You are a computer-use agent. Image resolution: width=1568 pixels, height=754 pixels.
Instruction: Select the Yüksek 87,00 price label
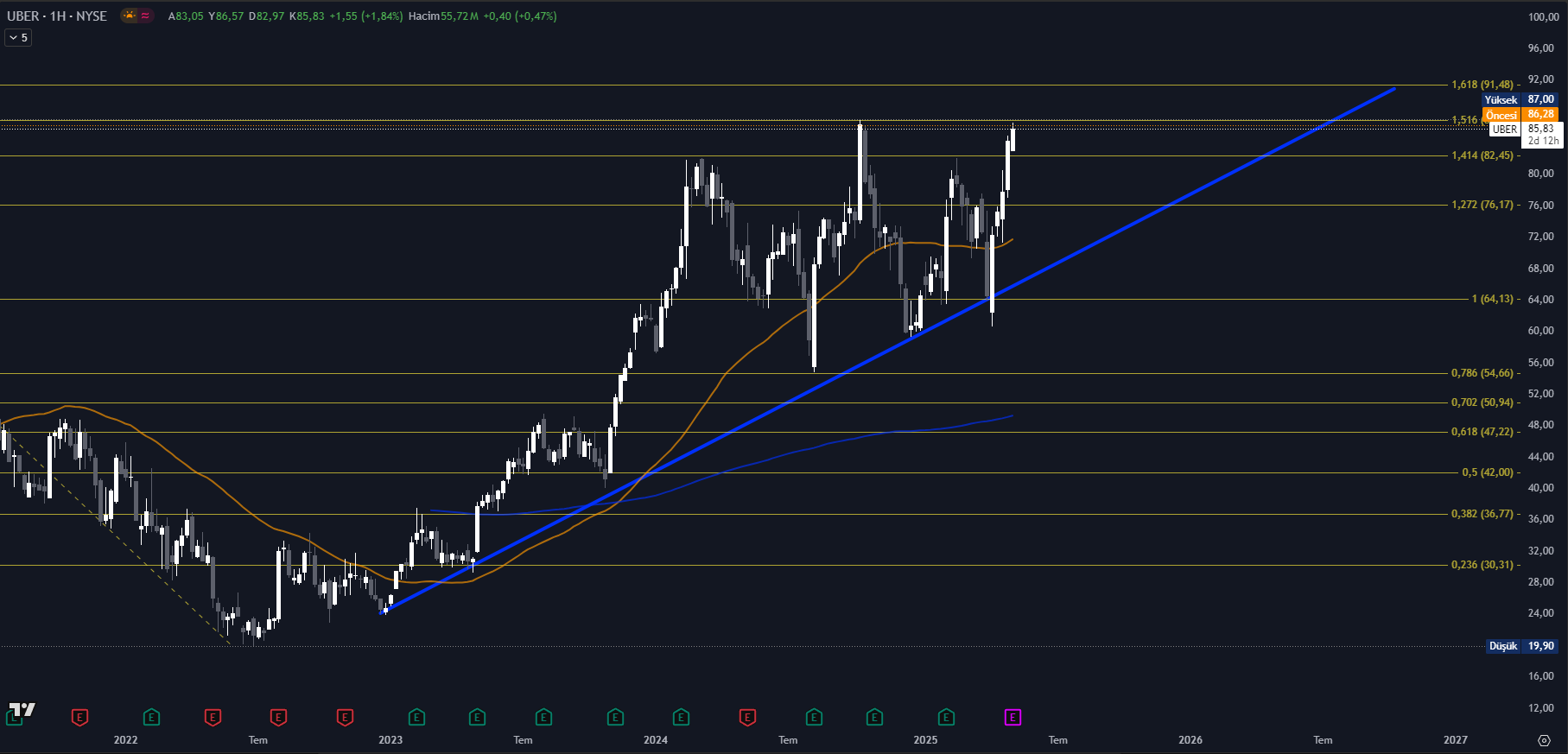coord(1520,99)
